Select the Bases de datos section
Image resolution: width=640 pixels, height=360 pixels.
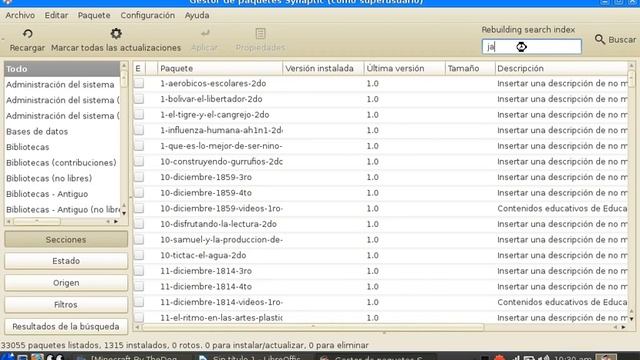[62, 131]
